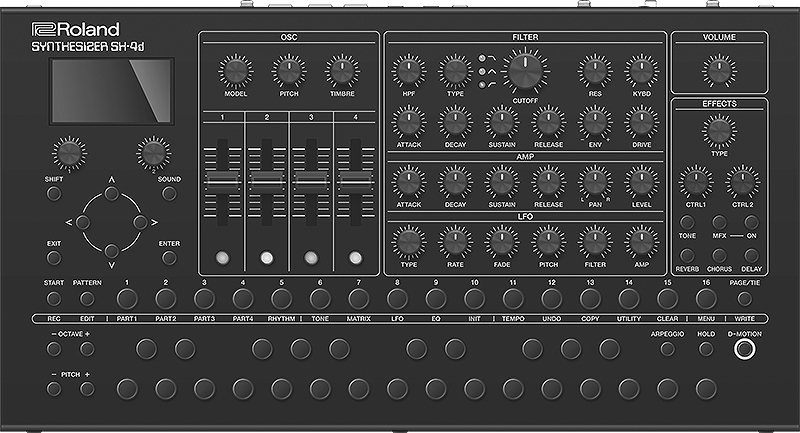
Task: Click the VOLUME knob
Action: [719, 71]
